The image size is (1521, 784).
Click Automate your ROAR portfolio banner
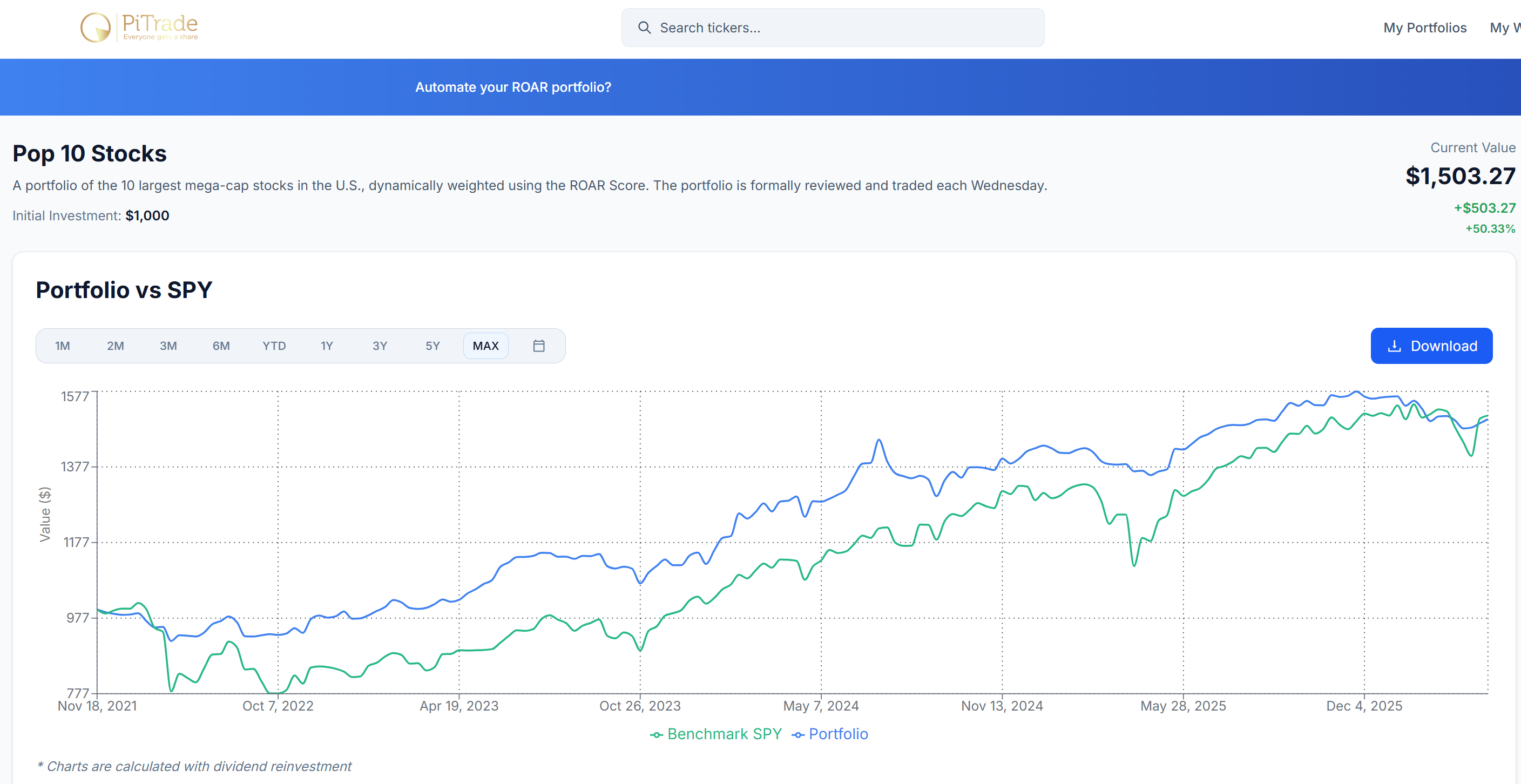[513, 87]
